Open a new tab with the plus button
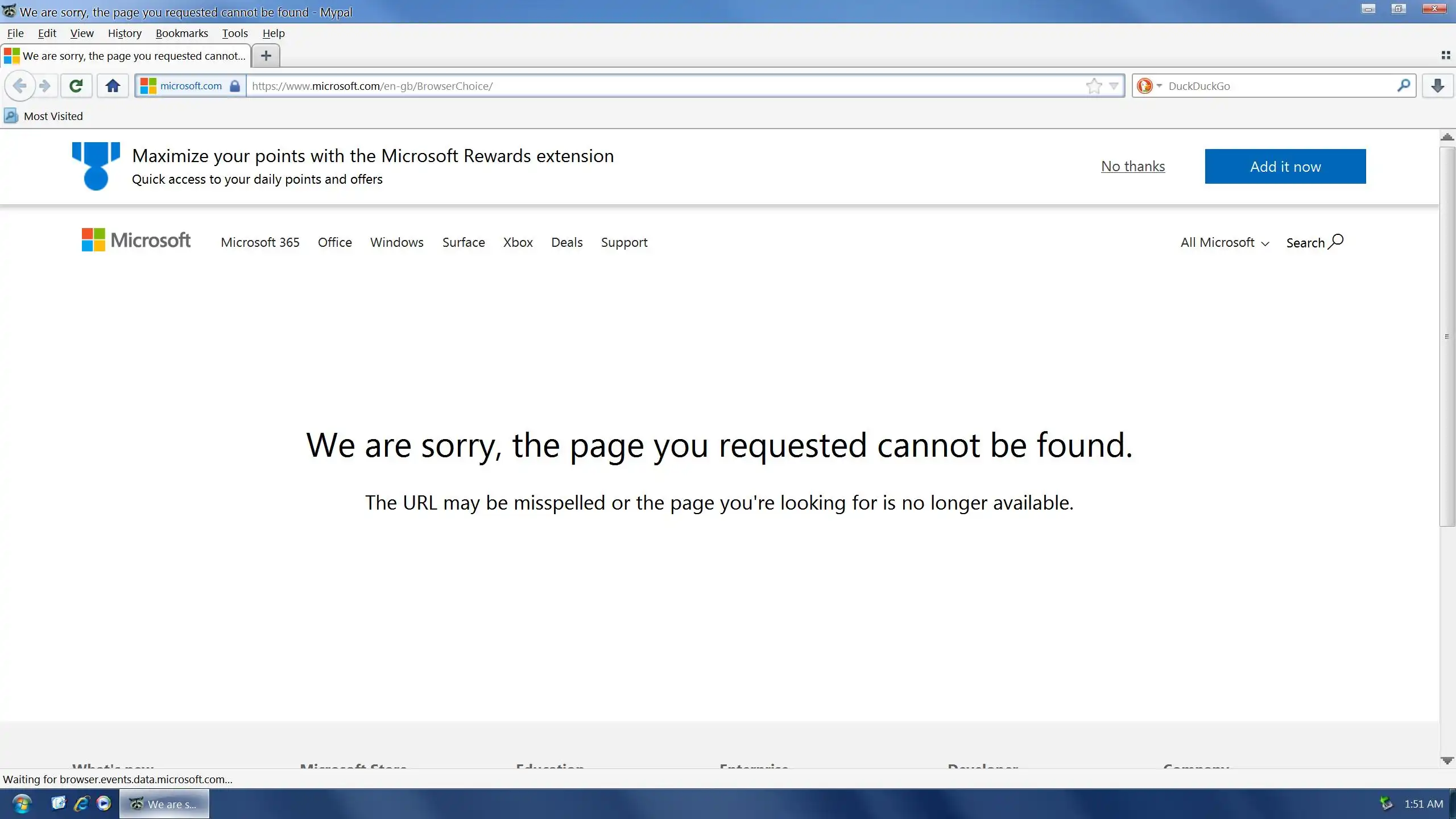 click(x=266, y=56)
